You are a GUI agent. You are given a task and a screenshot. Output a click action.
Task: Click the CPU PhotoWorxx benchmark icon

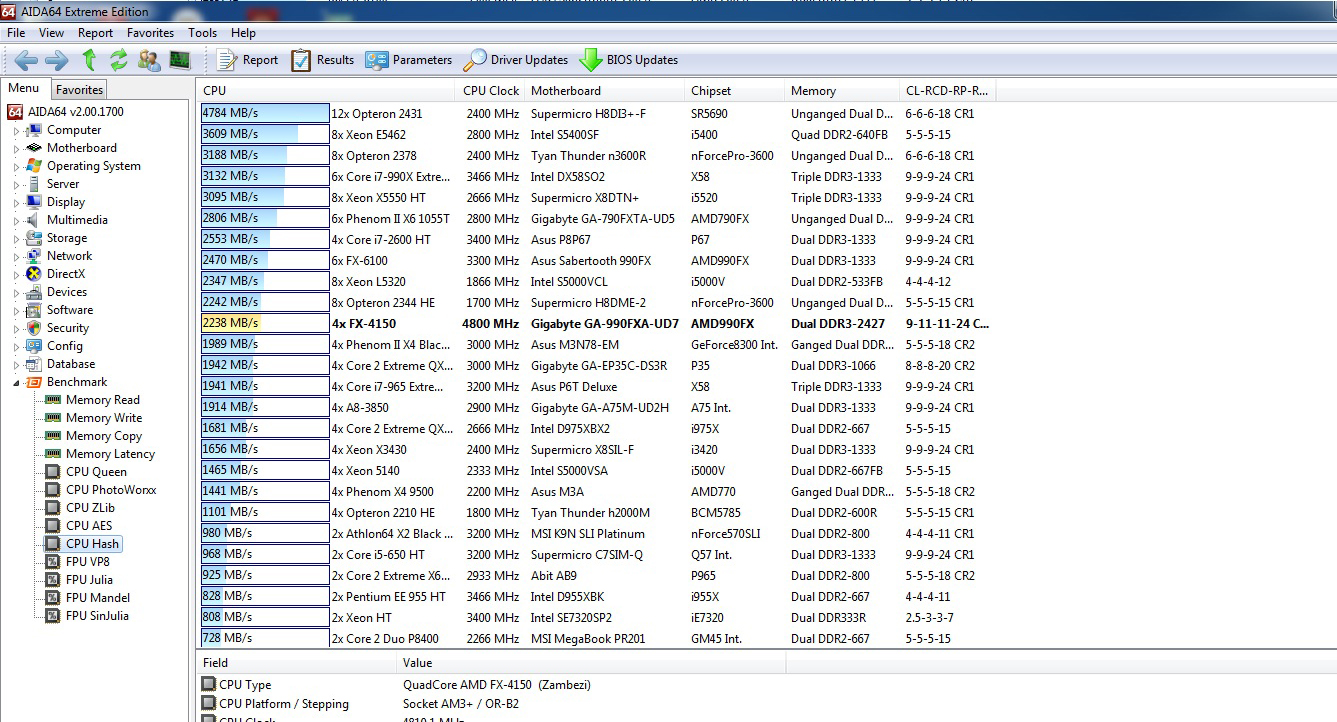tap(53, 490)
